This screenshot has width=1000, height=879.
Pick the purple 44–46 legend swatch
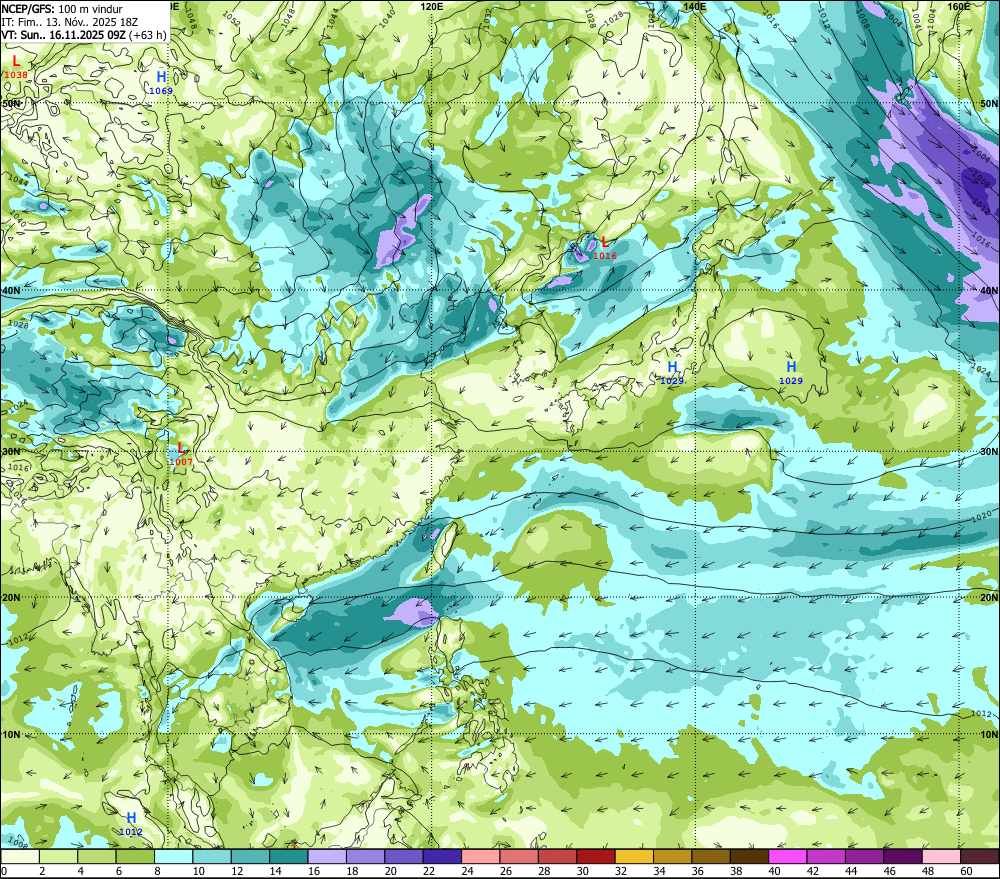point(864,857)
